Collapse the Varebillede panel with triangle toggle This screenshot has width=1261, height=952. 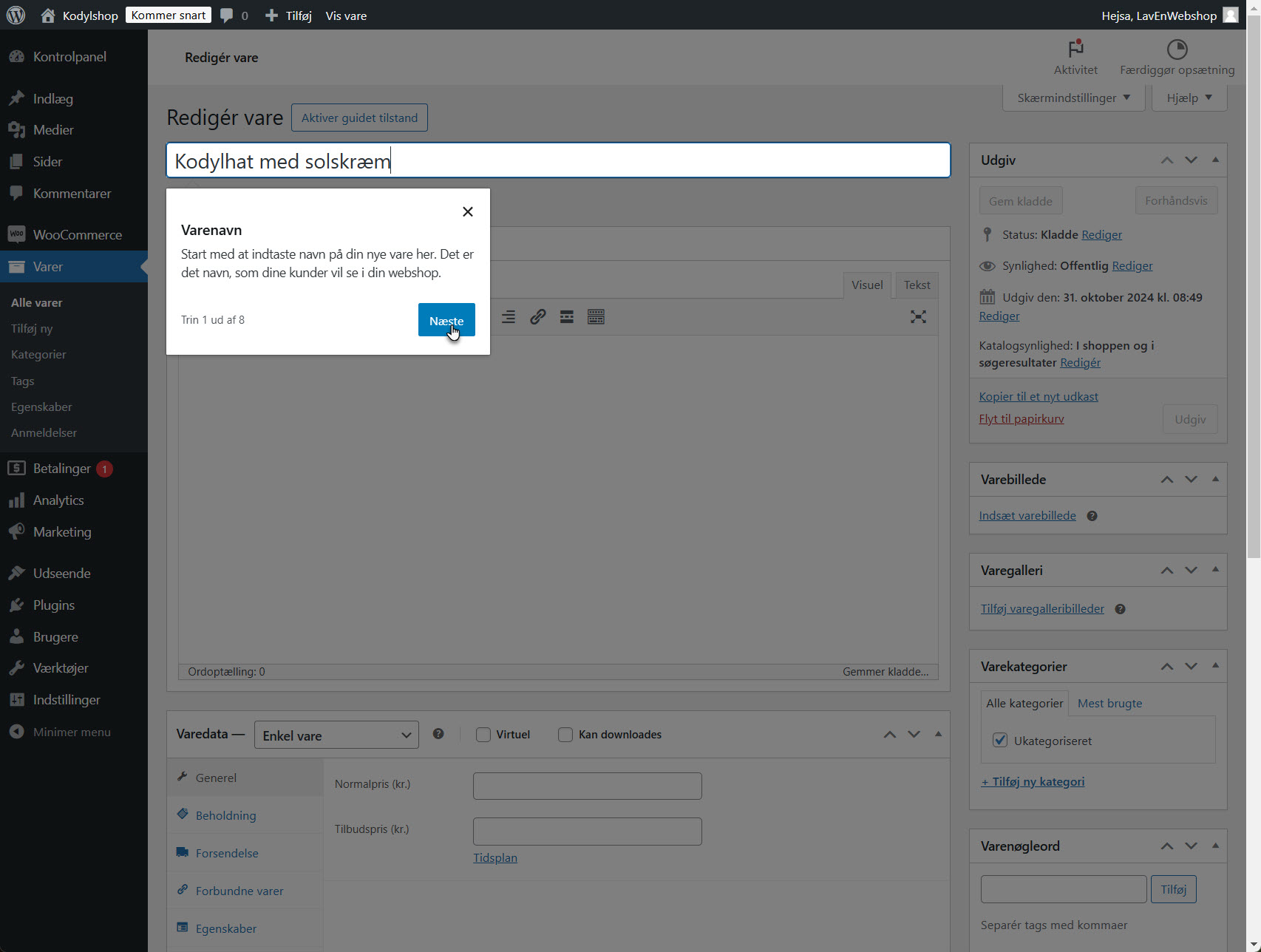[x=1215, y=479]
